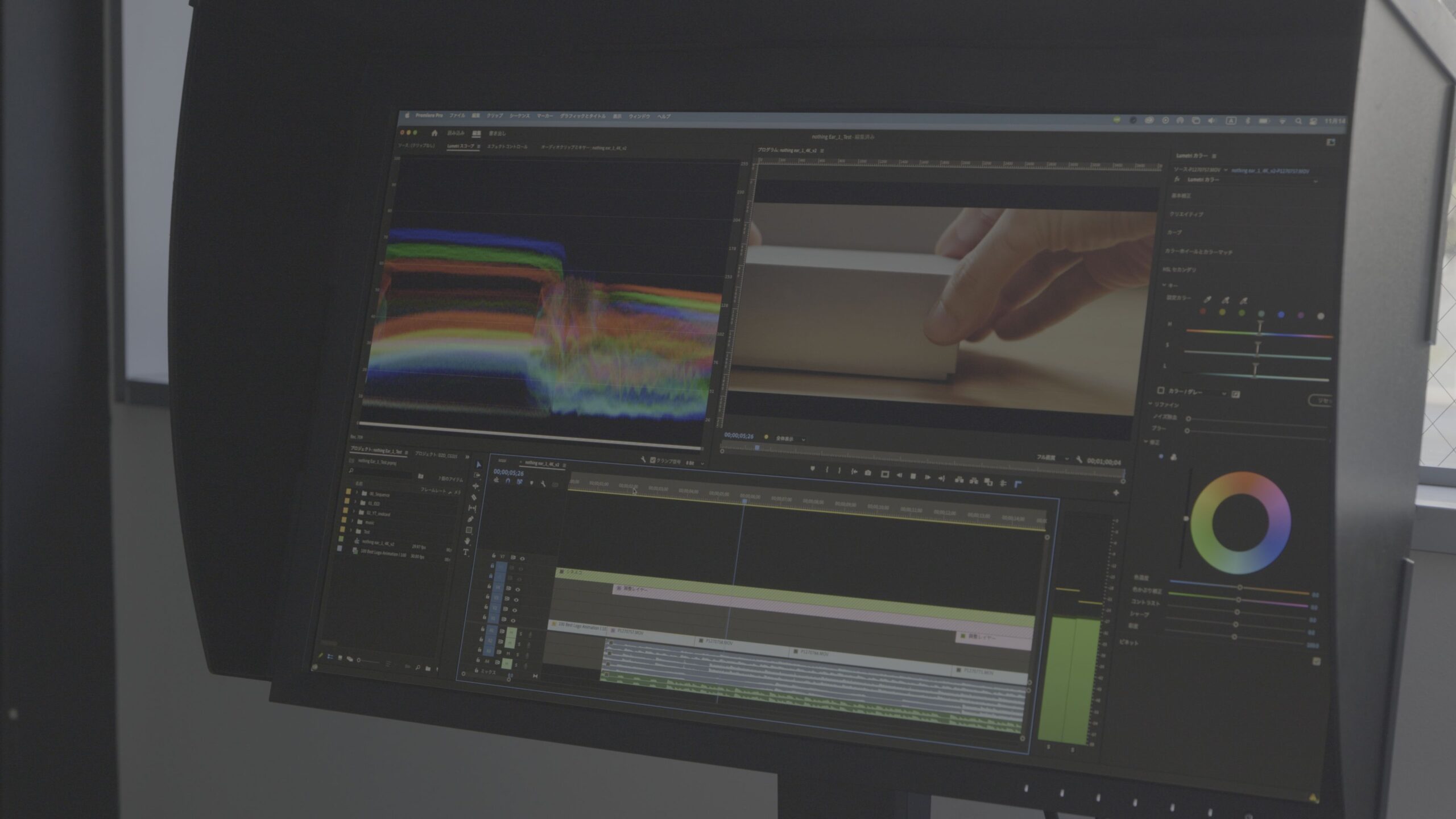Toggle V7 track output eye icon
Viewport: 1456px width, 819px height.
522,558
